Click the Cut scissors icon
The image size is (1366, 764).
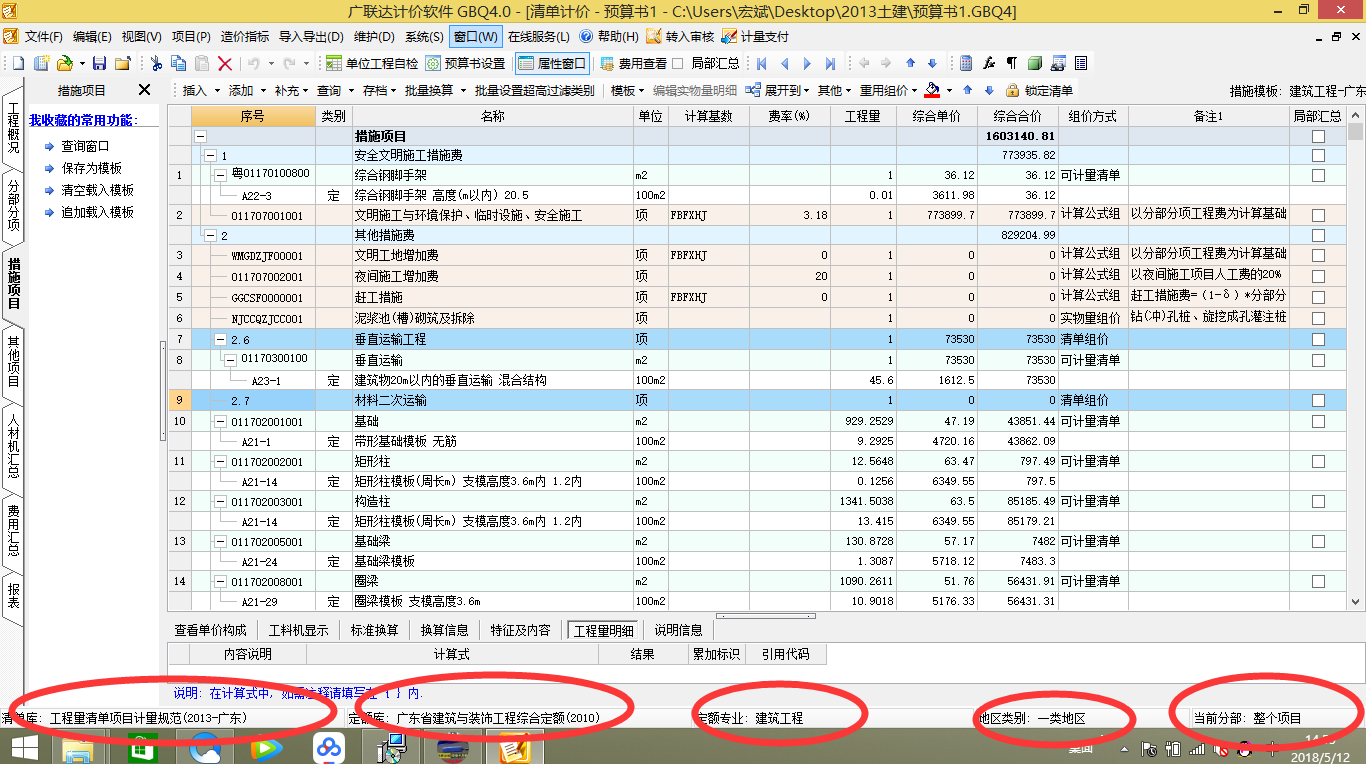point(156,63)
